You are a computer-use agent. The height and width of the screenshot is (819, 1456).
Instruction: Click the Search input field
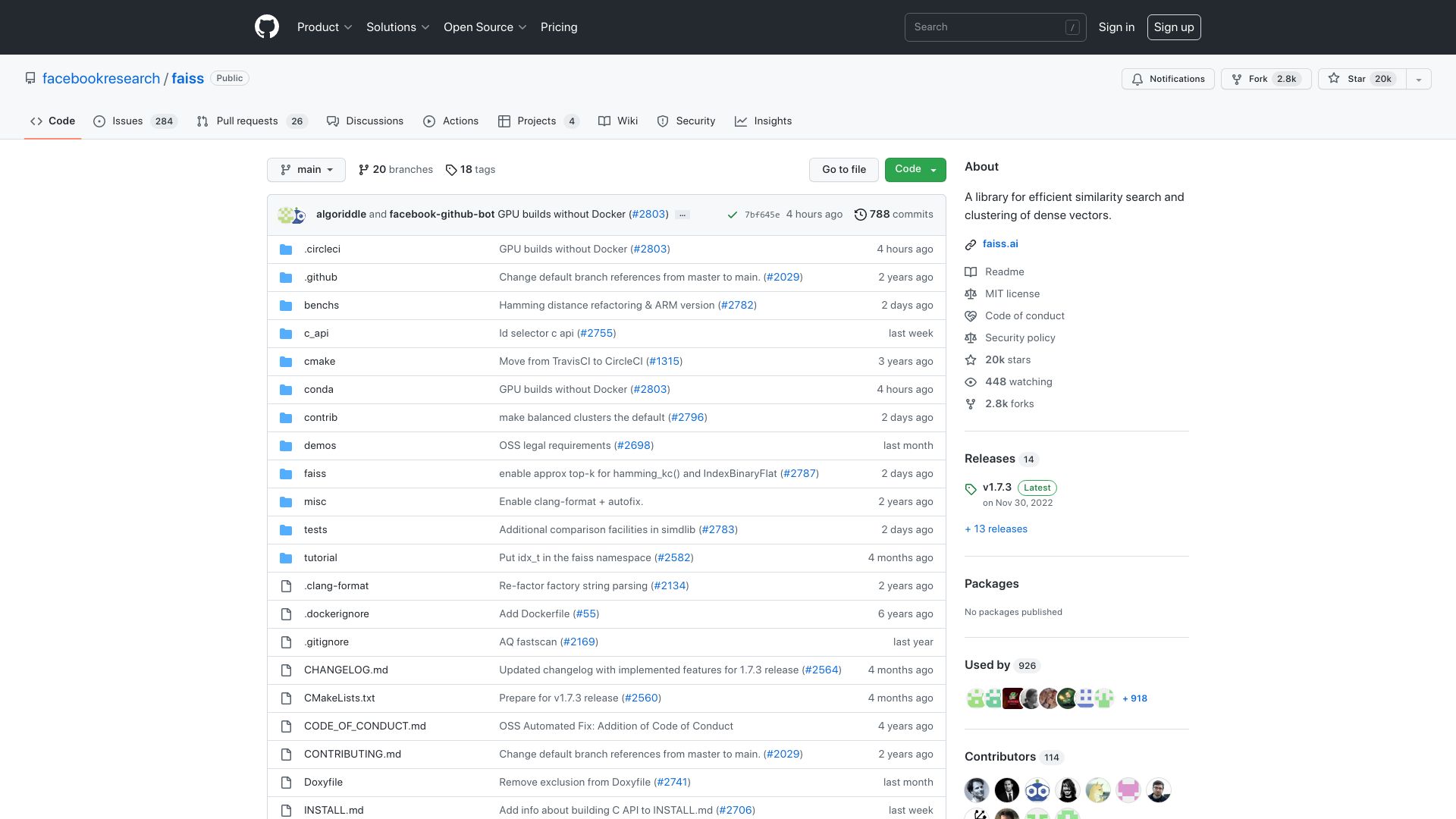pyautogui.click(x=995, y=27)
